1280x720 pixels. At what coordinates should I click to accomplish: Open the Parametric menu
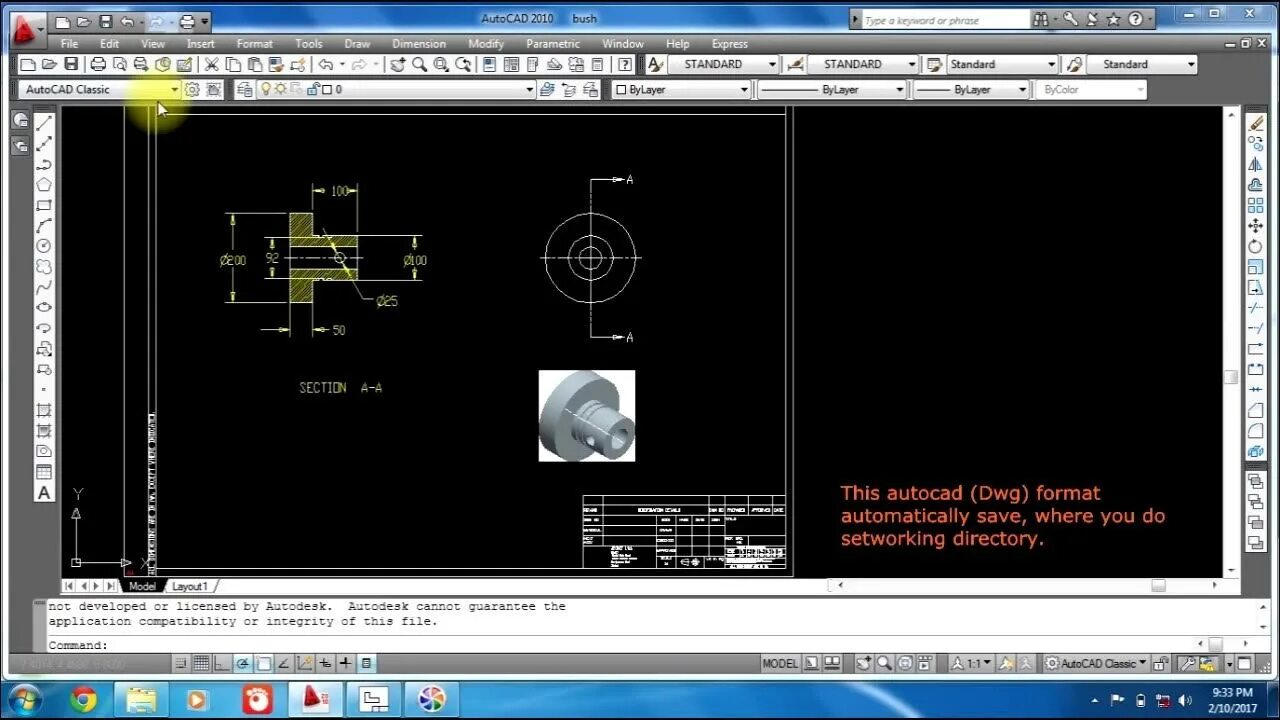[x=553, y=44]
